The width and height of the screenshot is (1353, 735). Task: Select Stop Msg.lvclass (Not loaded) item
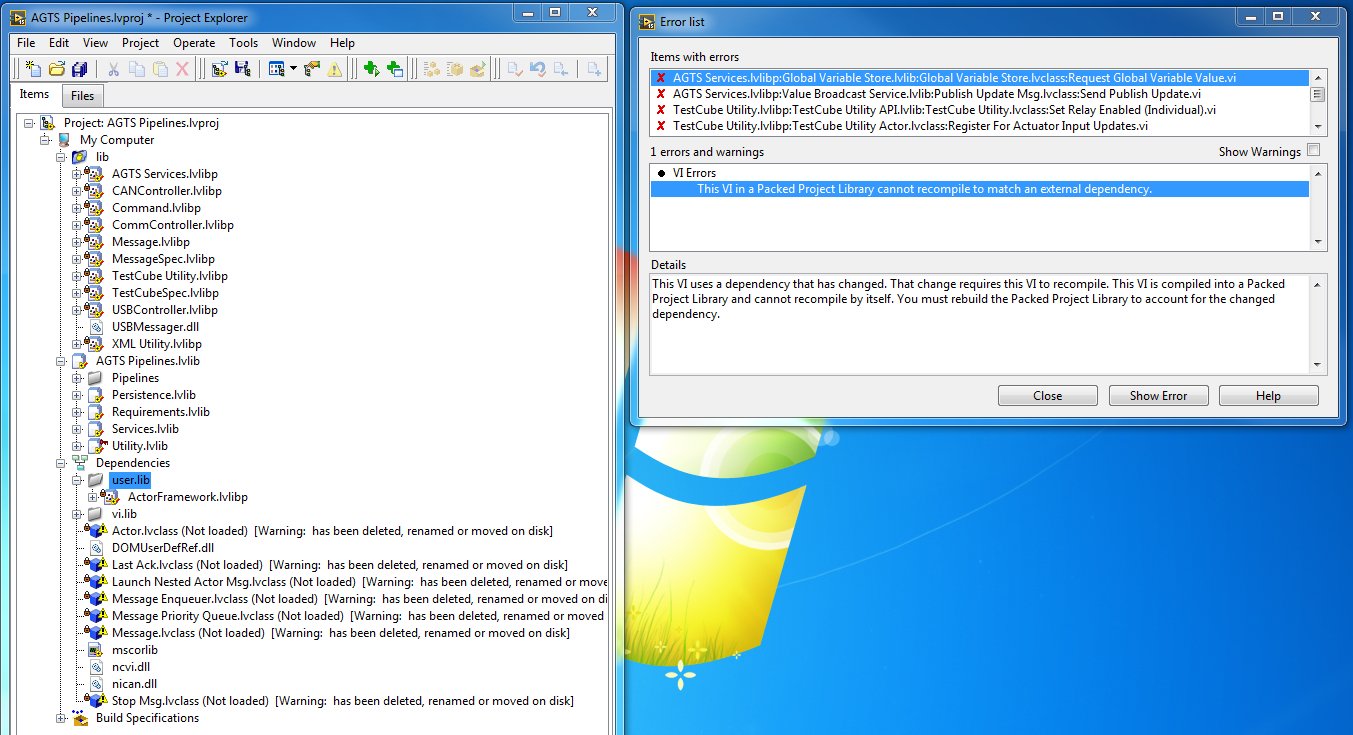coord(342,701)
